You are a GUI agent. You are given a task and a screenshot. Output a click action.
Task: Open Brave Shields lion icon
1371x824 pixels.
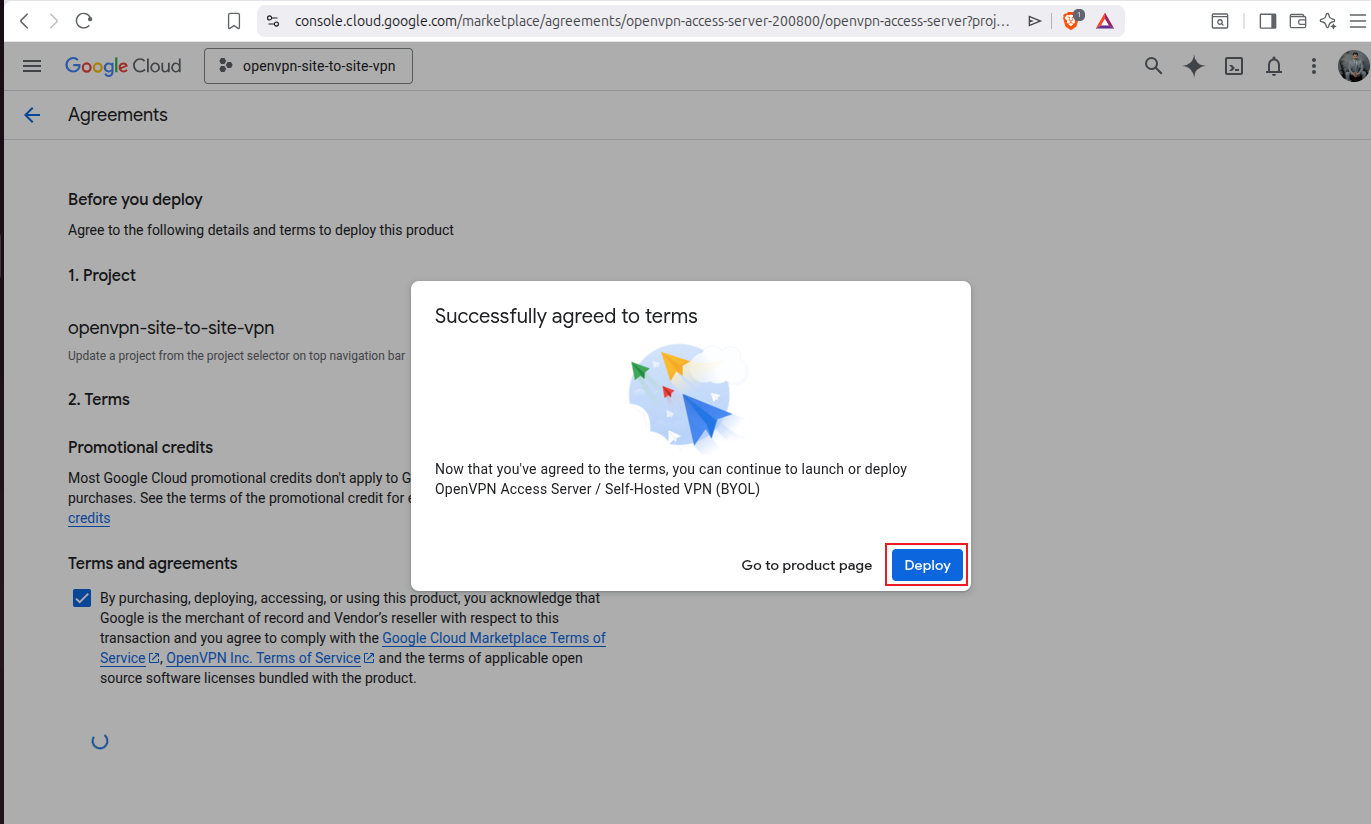(1071, 20)
